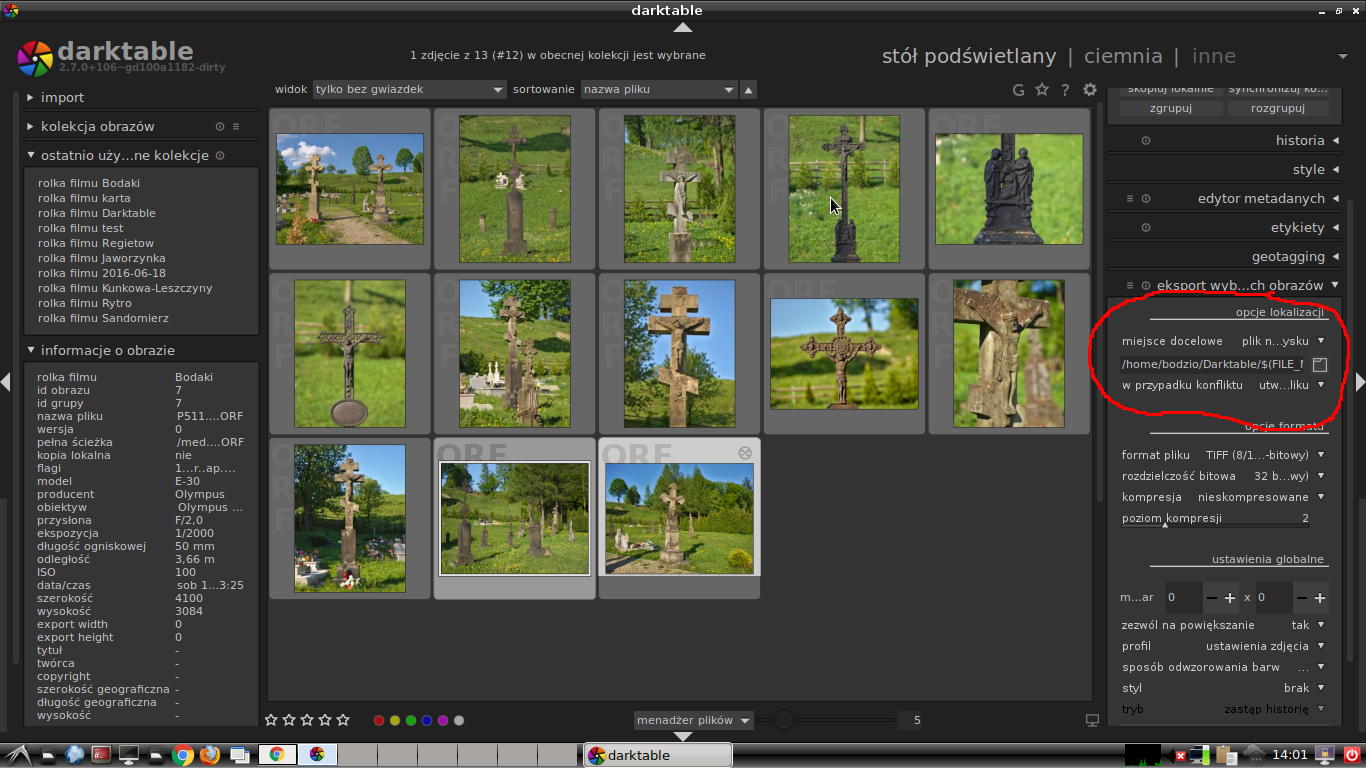Set rating with the first star
The width and height of the screenshot is (1366, 768).
tap(271, 720)
